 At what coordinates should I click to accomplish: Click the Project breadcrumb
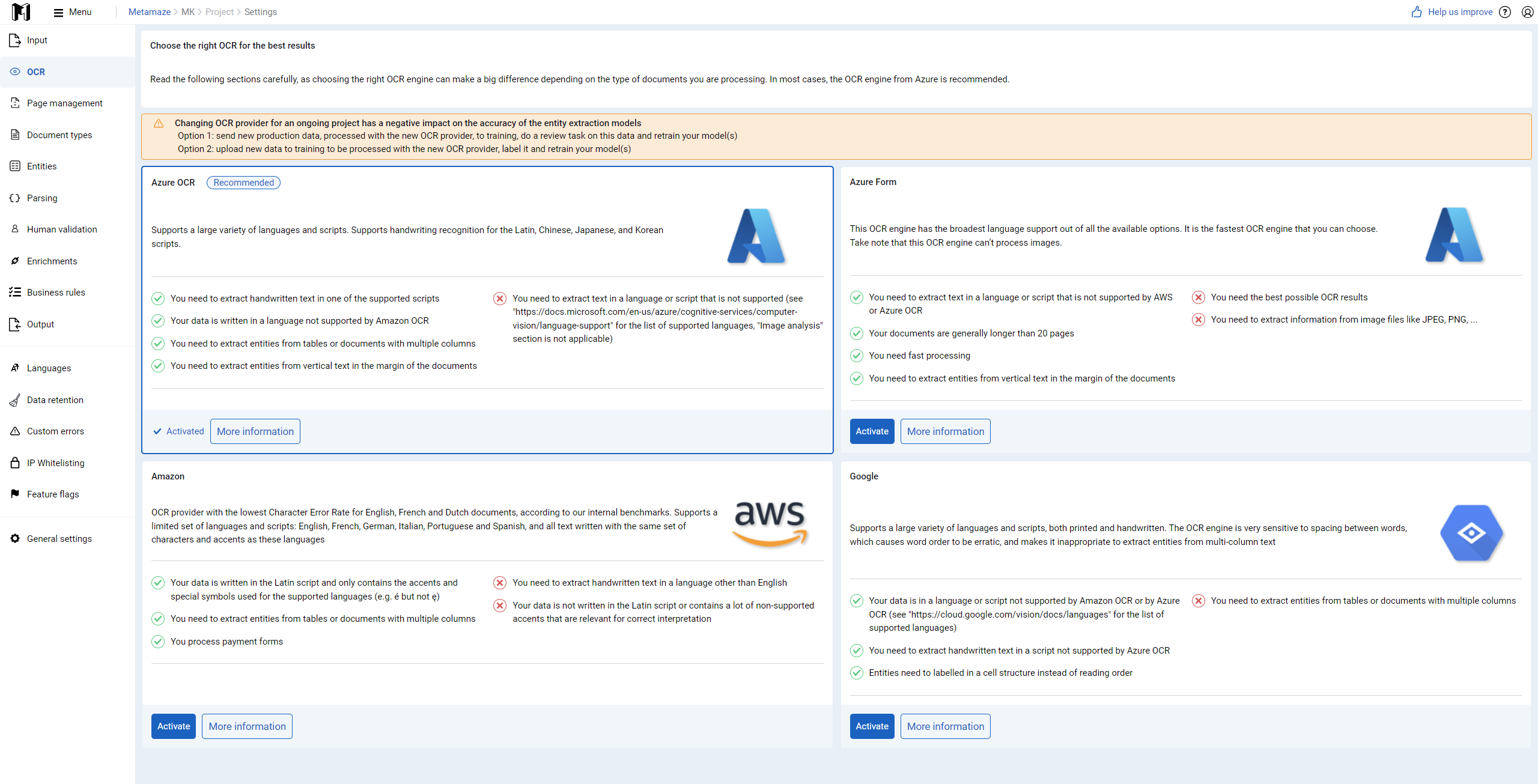coord(219,12)
